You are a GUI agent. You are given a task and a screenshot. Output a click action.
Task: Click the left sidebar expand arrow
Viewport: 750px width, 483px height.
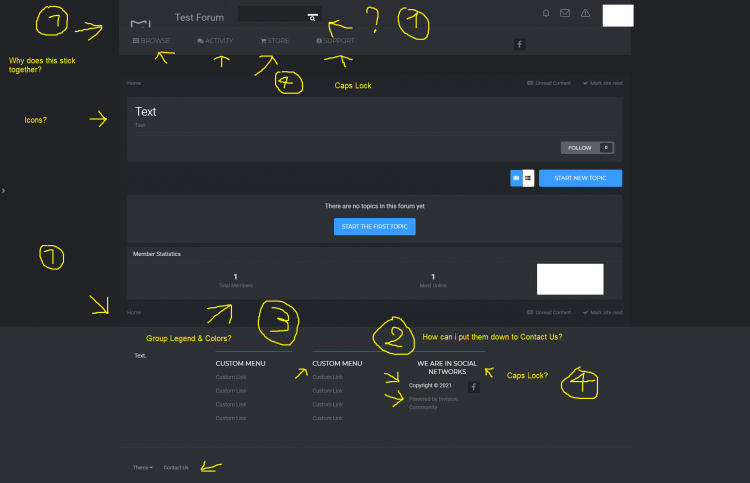4,190
